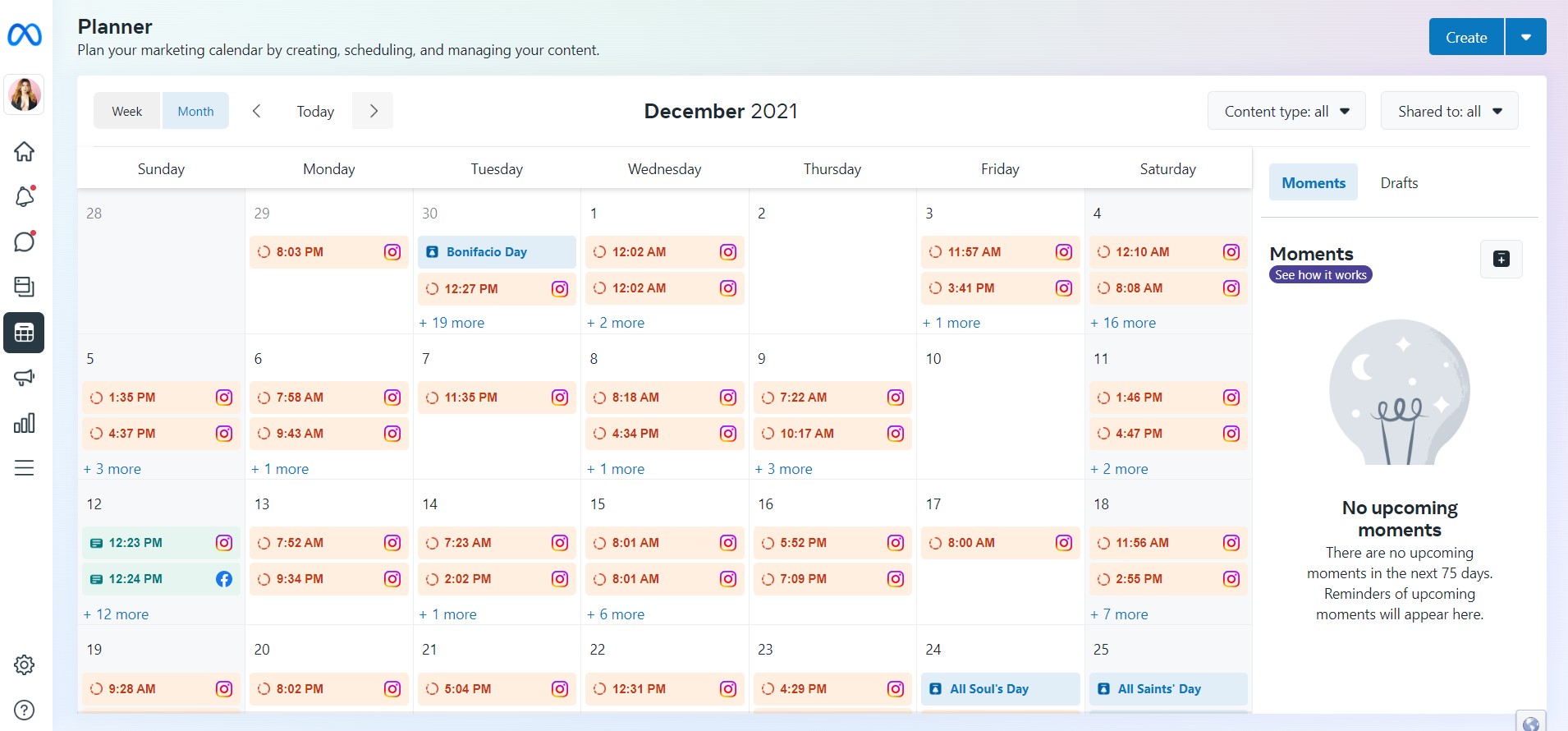
Task: Open 8:08 AM post on Dec 4
Action: [1168, 288]
